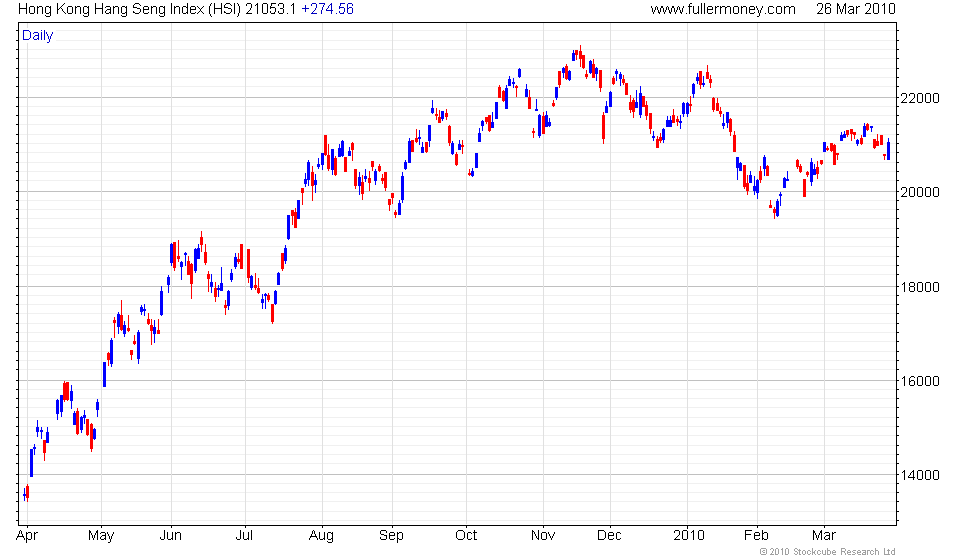
Task: Click the 'Daily' interval label
Action: (x=38, y=36)
